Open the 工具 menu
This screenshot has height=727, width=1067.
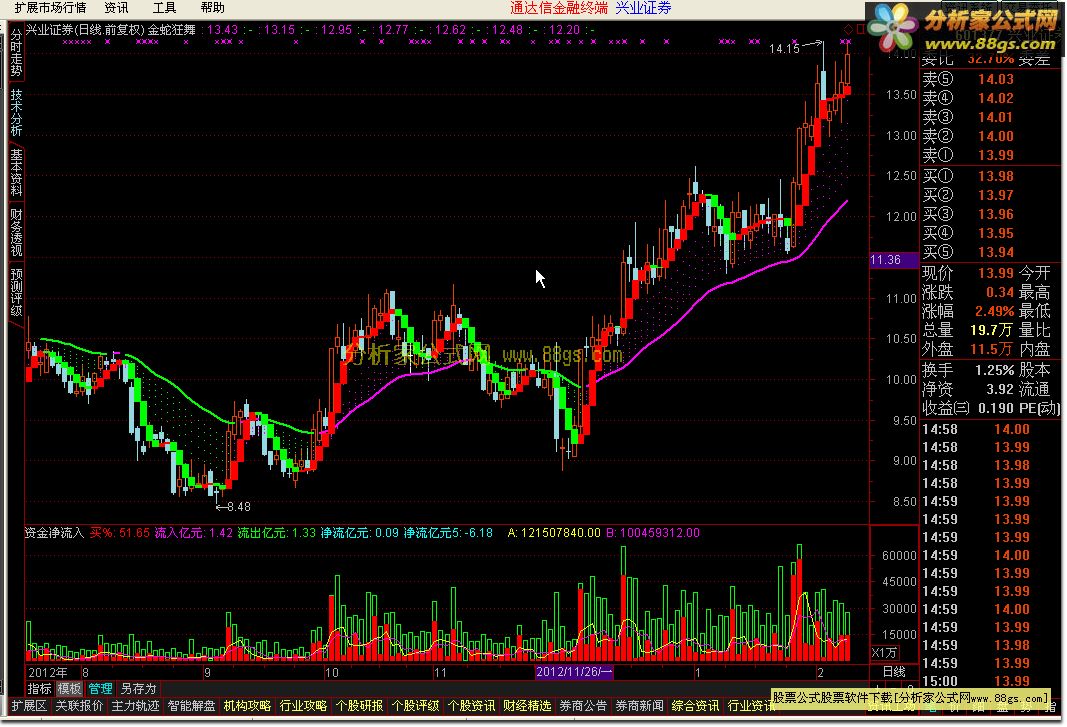[164, 8]
